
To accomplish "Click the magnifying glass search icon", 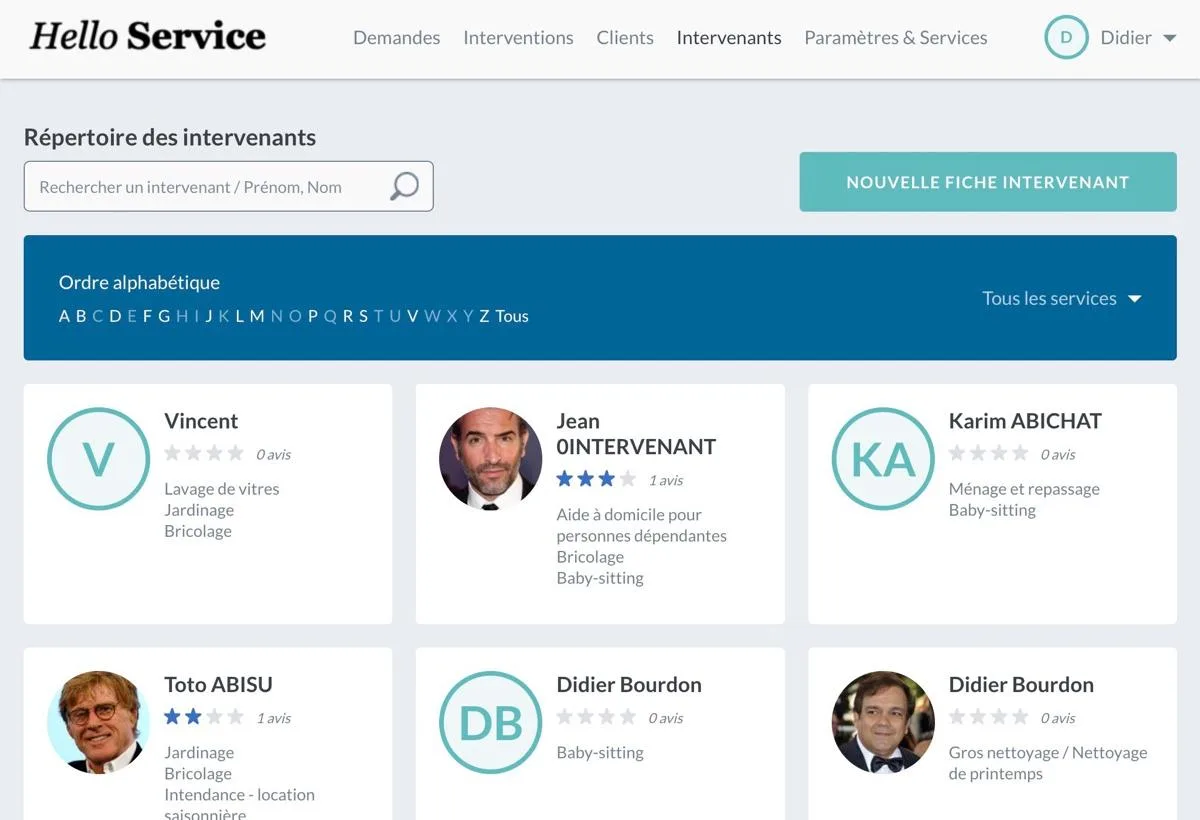I will tap(404, 186).
